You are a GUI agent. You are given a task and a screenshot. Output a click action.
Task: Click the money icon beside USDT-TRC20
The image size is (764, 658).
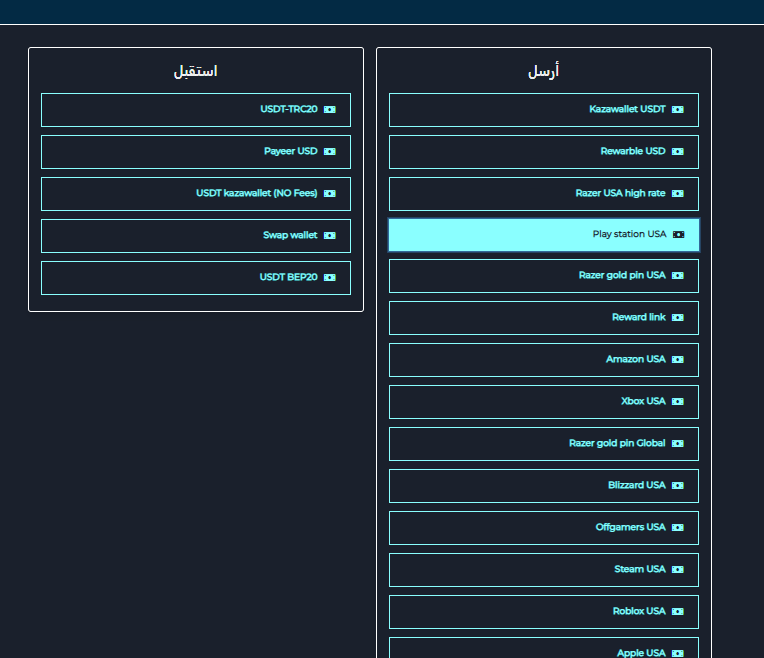tap(330, 110)
